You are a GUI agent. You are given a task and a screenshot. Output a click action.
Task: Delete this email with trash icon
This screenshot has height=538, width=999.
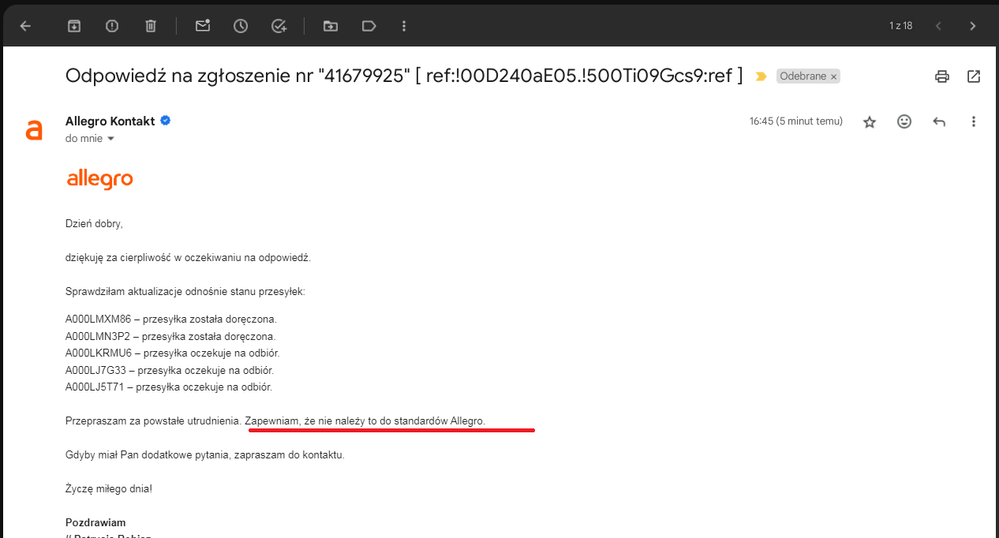150,26
